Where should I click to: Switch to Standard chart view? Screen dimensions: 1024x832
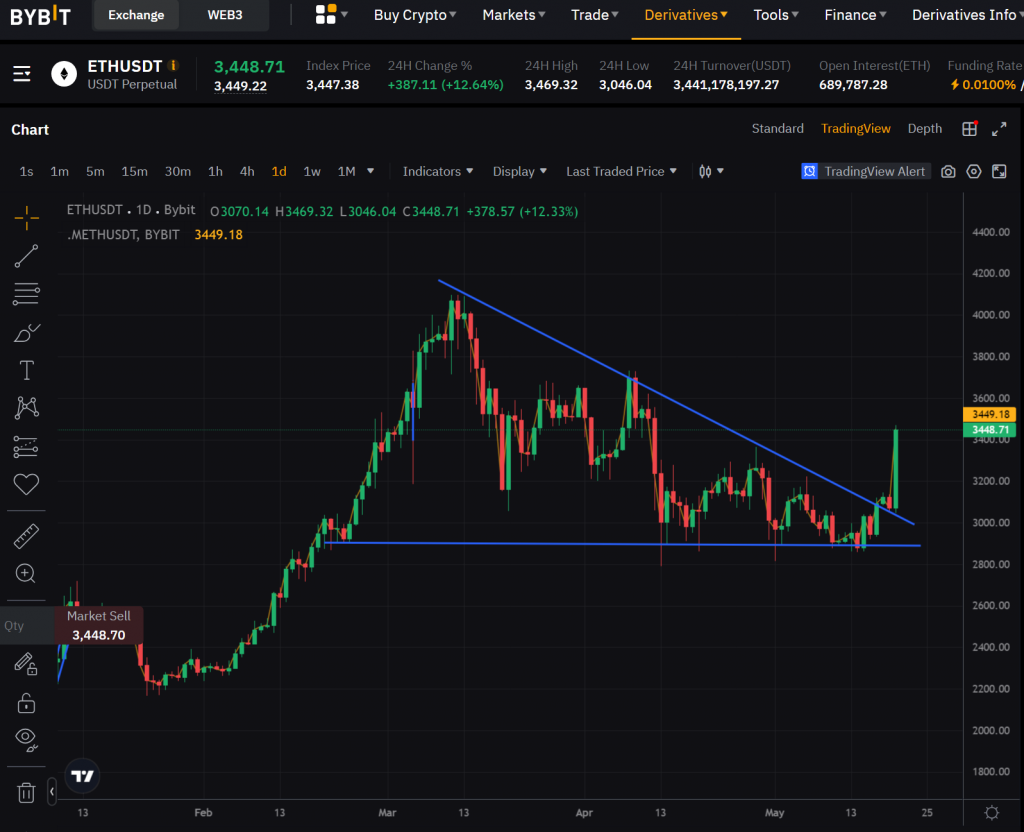[777, 129]
